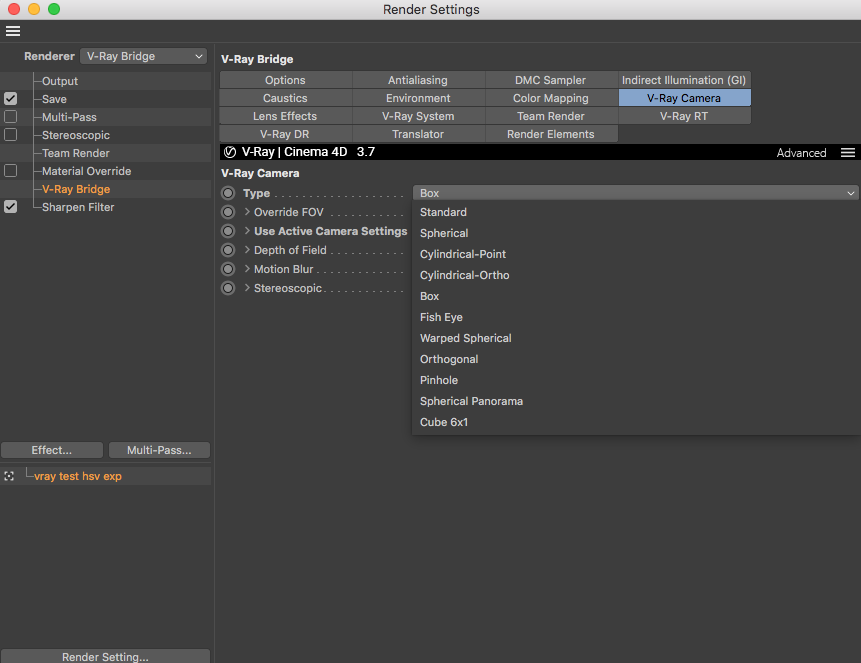Select Orthogonal camera type
861x663 pixels.
636,359
